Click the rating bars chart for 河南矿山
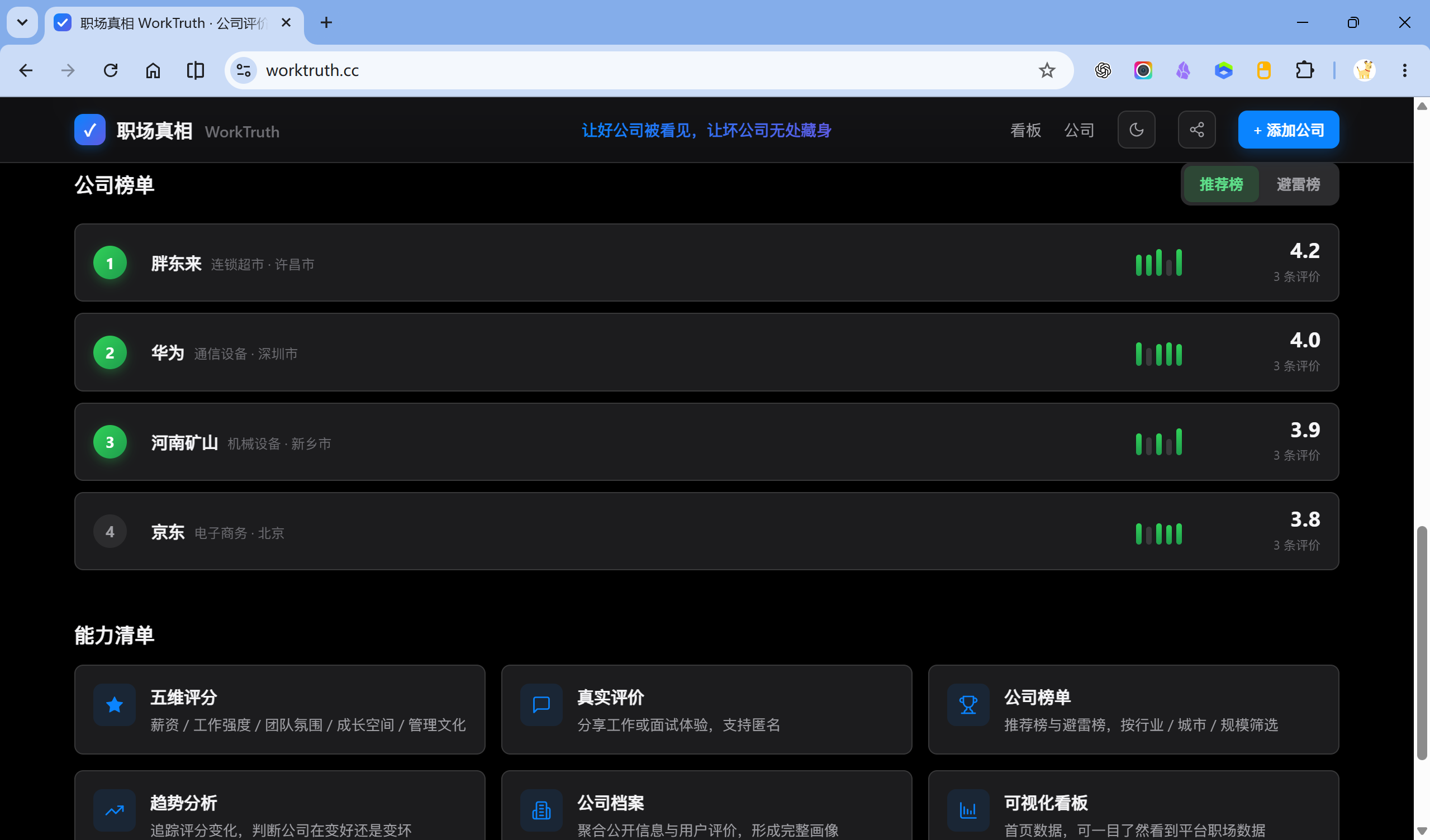Screen dimensions: 1430x840 [1158, 442]
